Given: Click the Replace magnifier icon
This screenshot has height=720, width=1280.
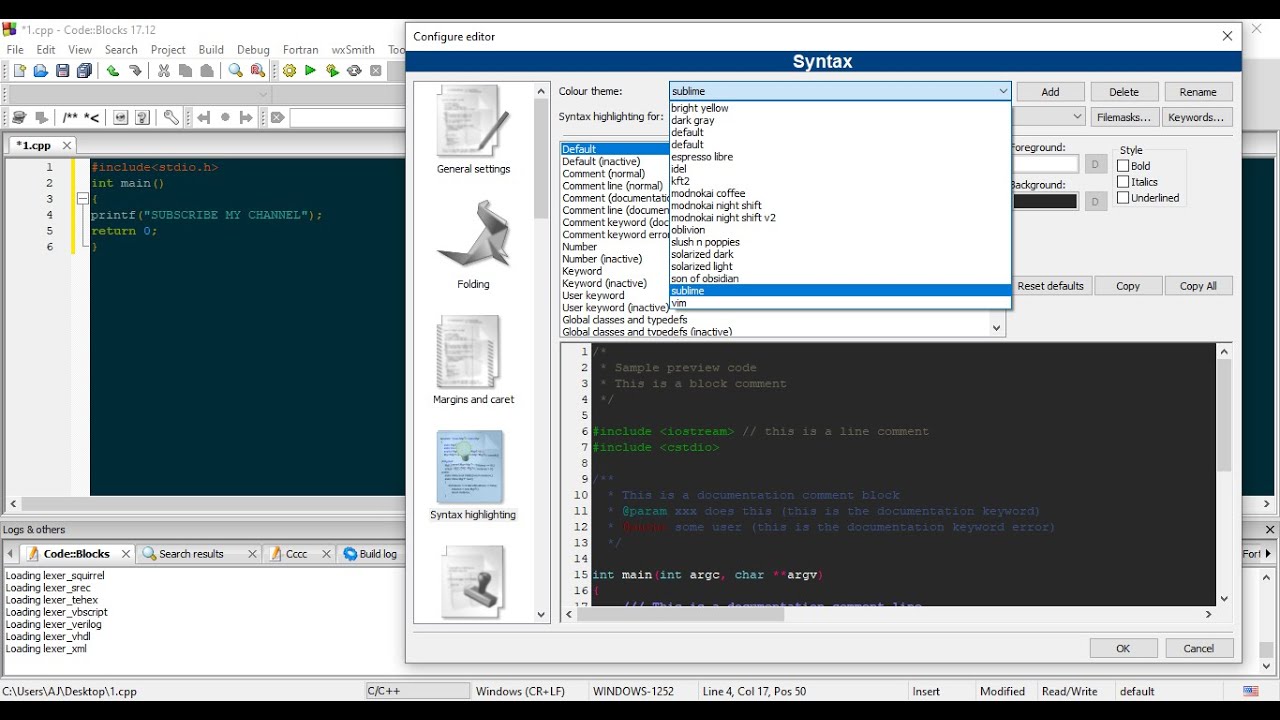Looking at the screenshot, I should [x=258, y=71].
